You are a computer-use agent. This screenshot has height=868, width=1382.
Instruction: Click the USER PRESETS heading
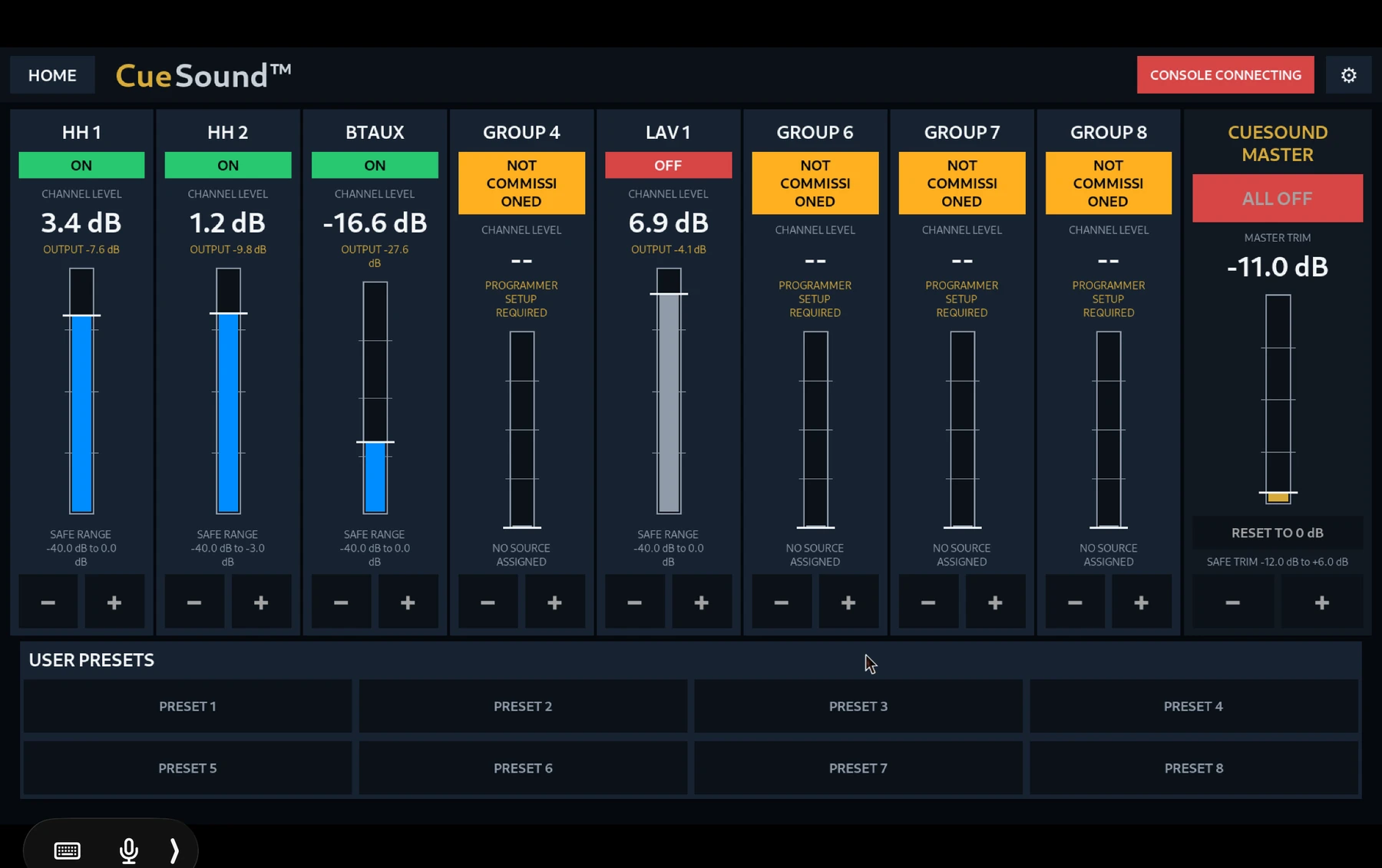[x=91, y=660]
